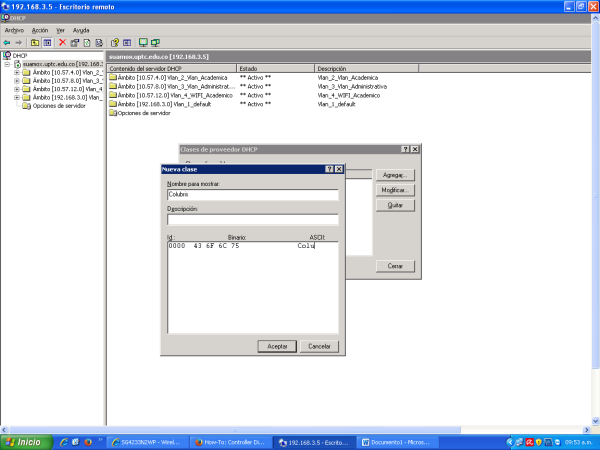Screen dimensions: 600x450
Task: Click the Refresh toolbar icon
Action: tap(87, 42)
